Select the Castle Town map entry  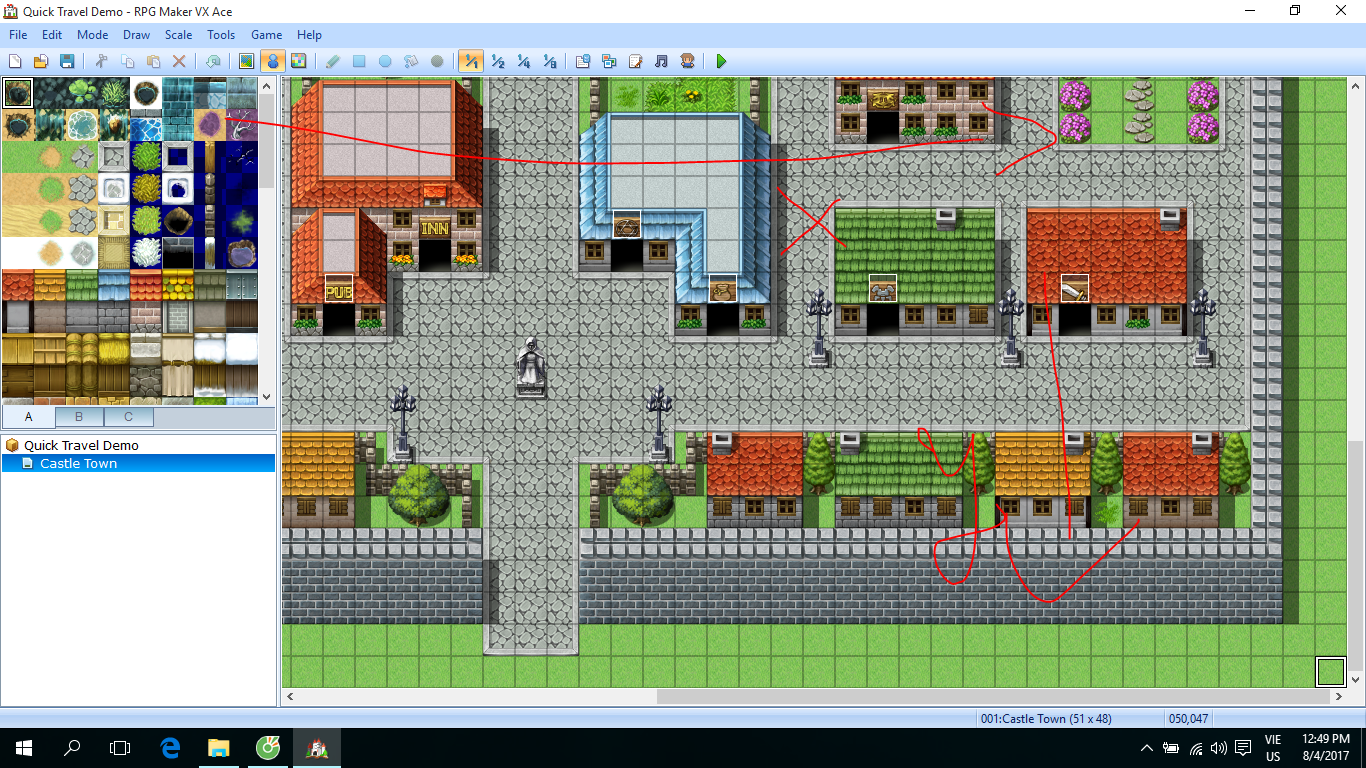(x=78, y=464)
